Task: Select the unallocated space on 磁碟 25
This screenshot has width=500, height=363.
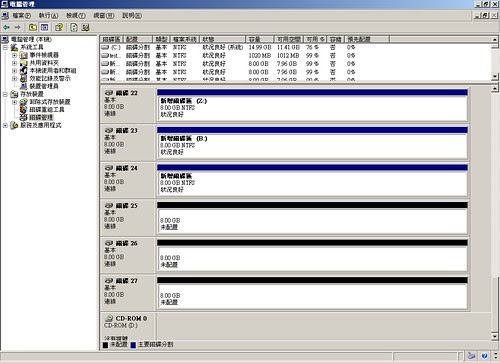Action: tap(312, 221)
